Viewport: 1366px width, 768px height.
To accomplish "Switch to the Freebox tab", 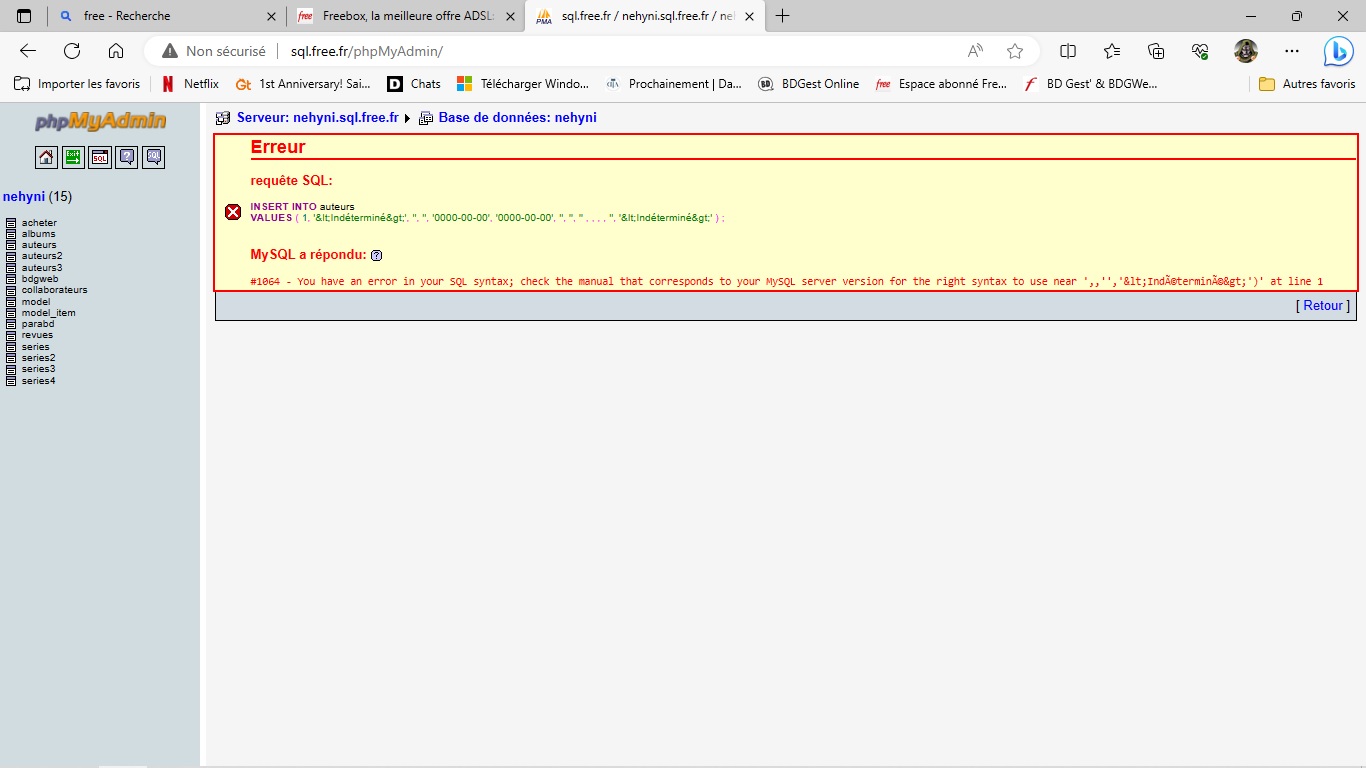I will pos(400,16).
